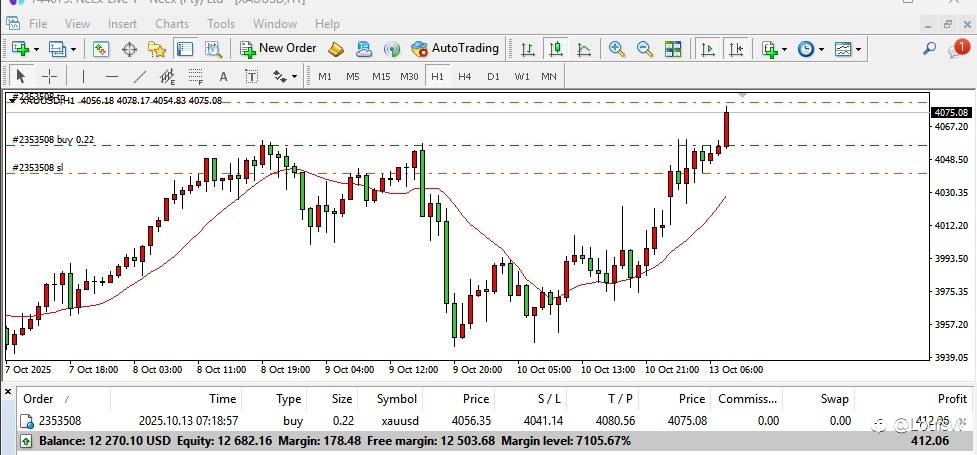This screenshot has width=977, height=455.
Task: Toggle the Navigator star folder icon
Action: [x=156, y=49]
